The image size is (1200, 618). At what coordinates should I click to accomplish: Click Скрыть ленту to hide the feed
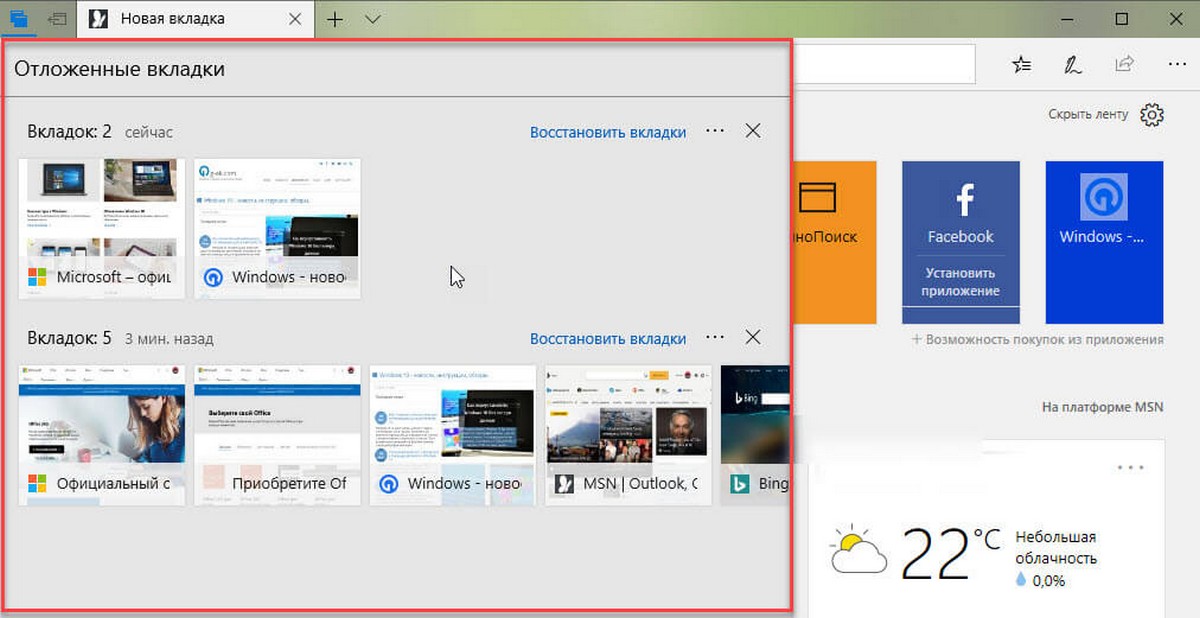pos(1088,114)
